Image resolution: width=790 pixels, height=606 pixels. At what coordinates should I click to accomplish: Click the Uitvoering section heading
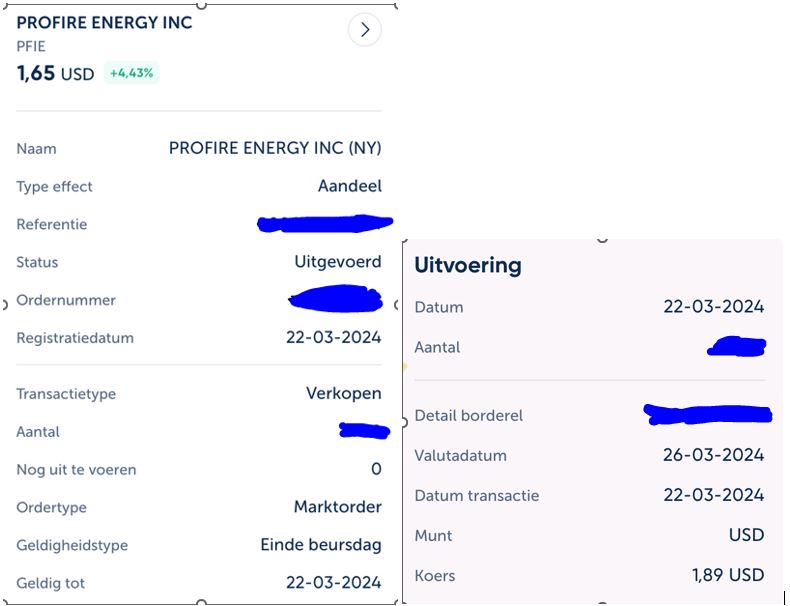click(468, 265)
